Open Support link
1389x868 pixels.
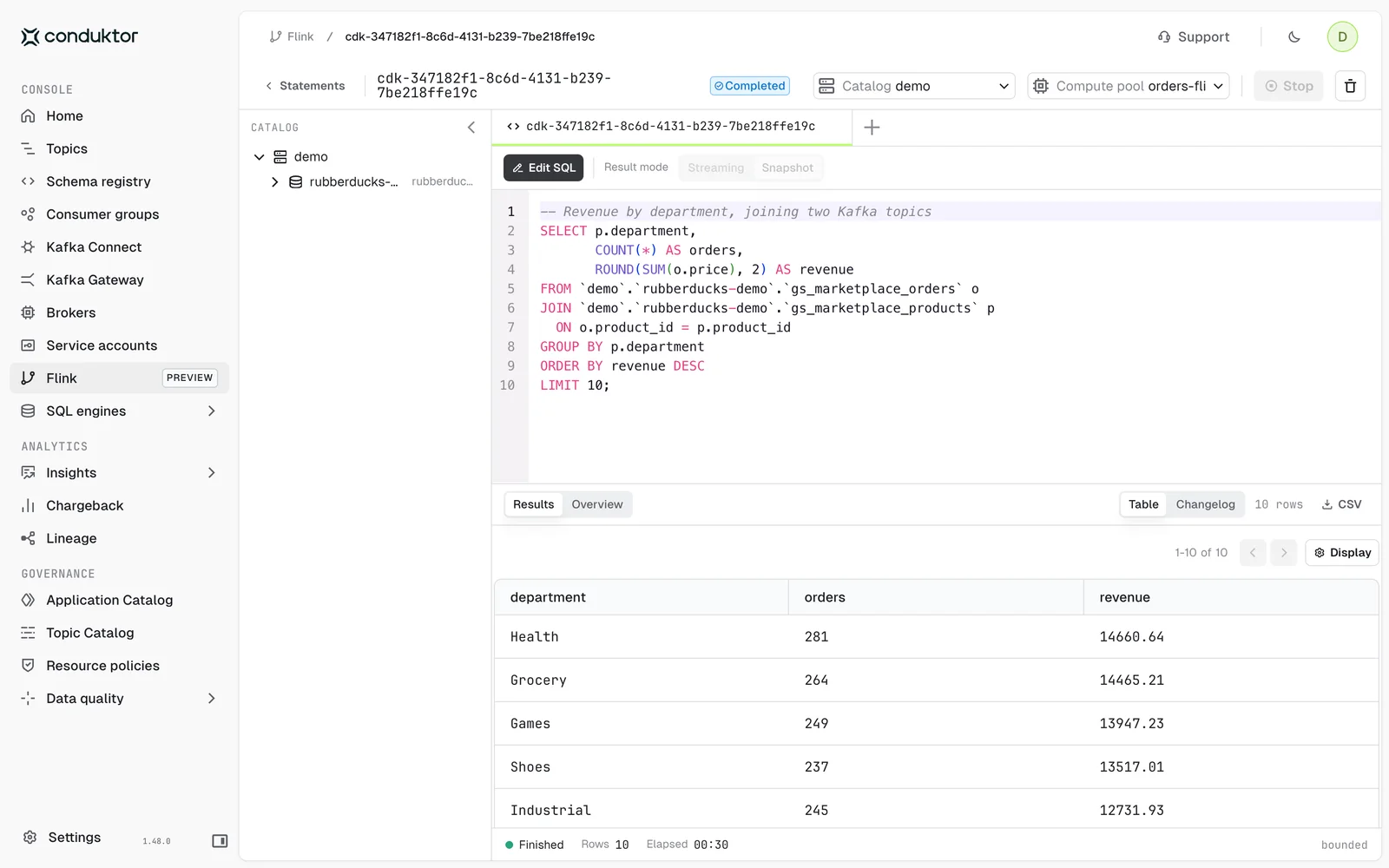coord(1194,36)
